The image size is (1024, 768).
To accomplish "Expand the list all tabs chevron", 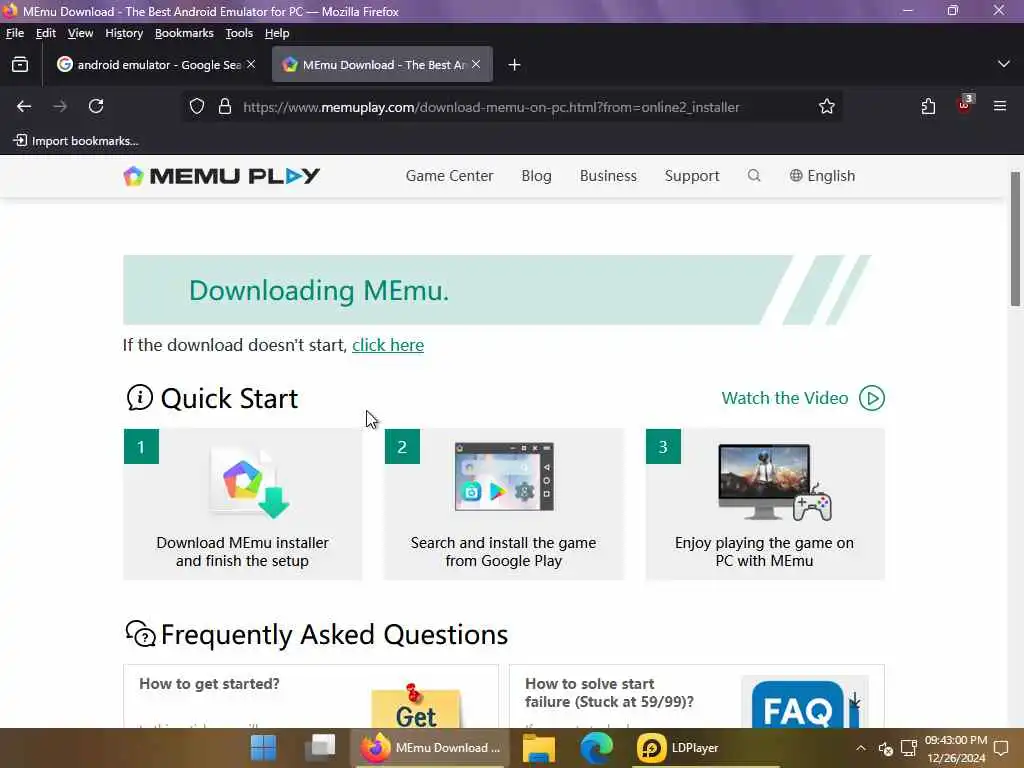I will click(1004, 64).
